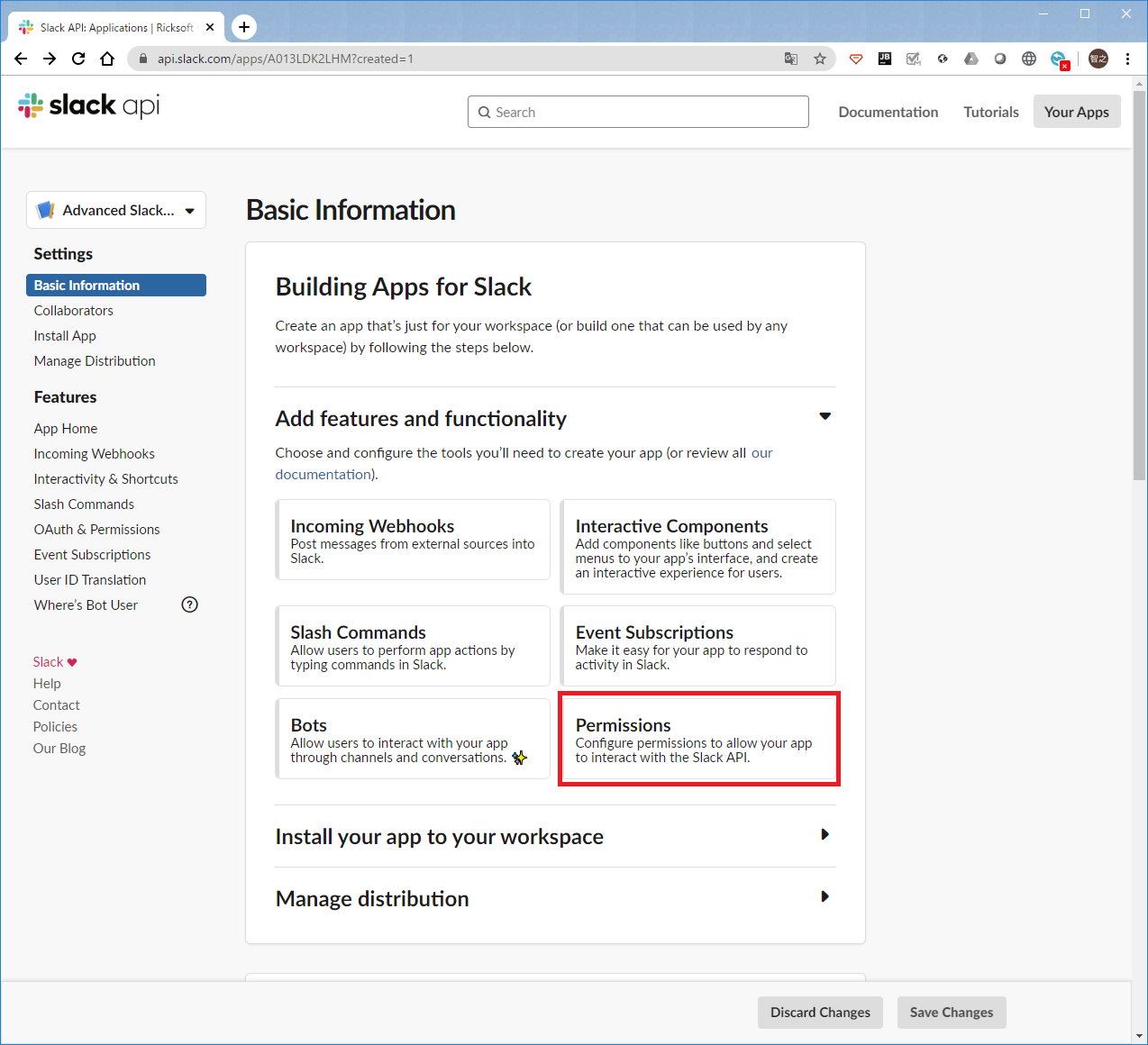Click the red gem-shaped extension icon
This screenshot has width=1148, height=1045.
click(x=856, y=59)
